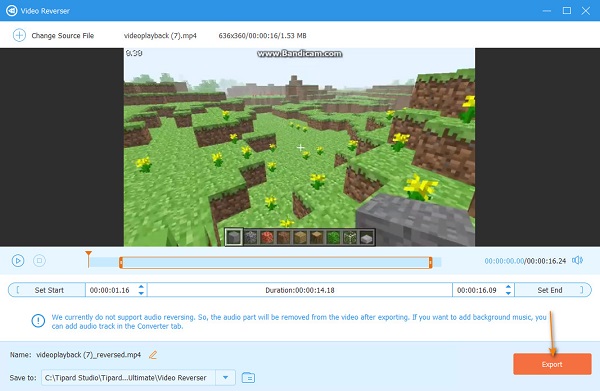Stop the video playback
This screenshot has width=600, height=391.
coord(39,261)
